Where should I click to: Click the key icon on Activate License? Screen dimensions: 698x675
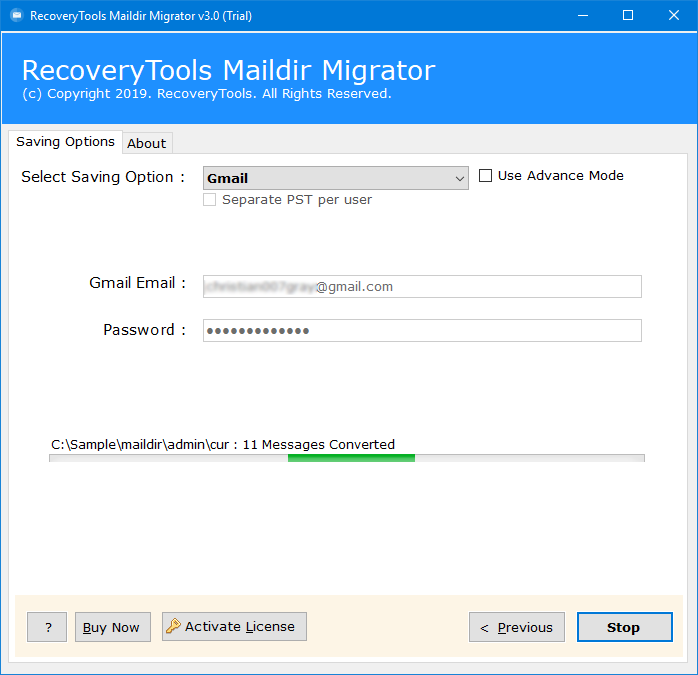(173, 626)
